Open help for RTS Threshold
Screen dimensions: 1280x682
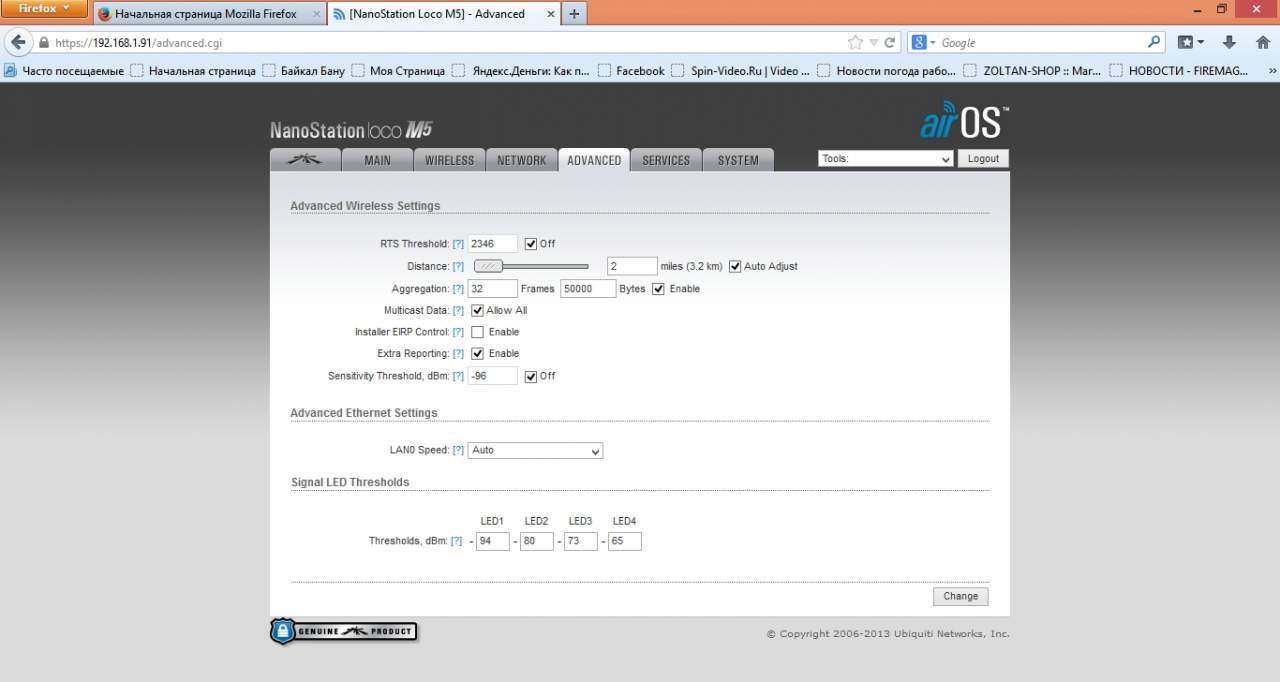coord(458,244)
